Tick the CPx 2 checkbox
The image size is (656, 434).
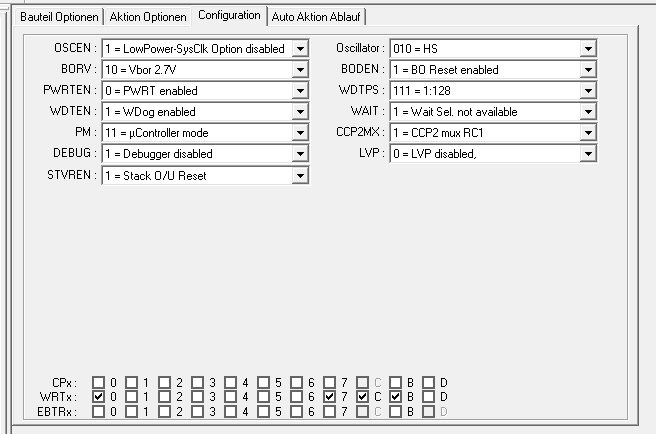tap(164, 382)
